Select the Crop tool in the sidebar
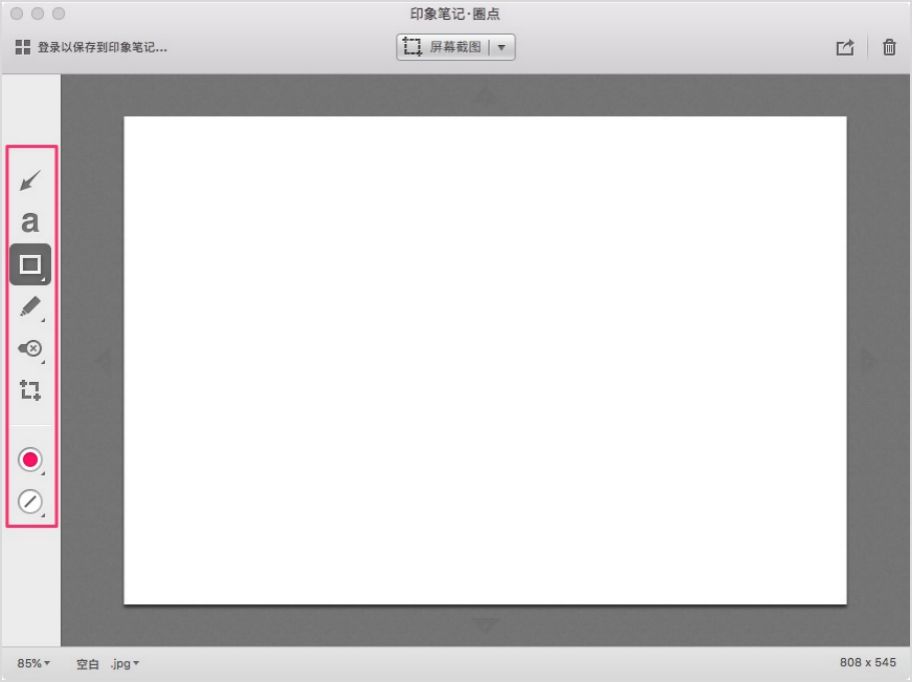The width and height of the screenshot is (912, 682). [x=30, y=390]
